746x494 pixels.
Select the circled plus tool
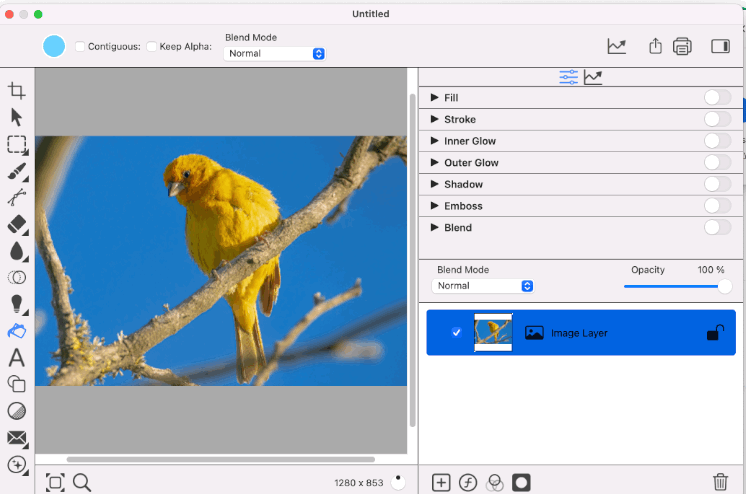coord(17,464)
